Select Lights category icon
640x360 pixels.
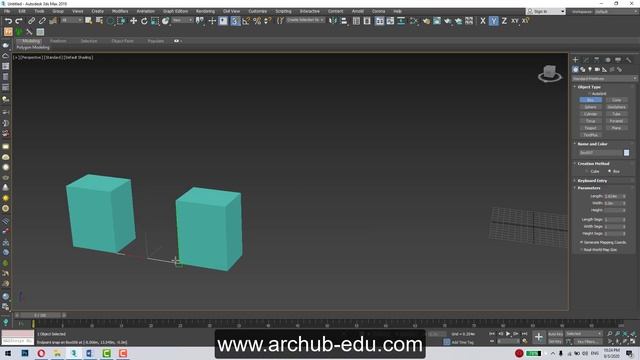click(590, 69)
